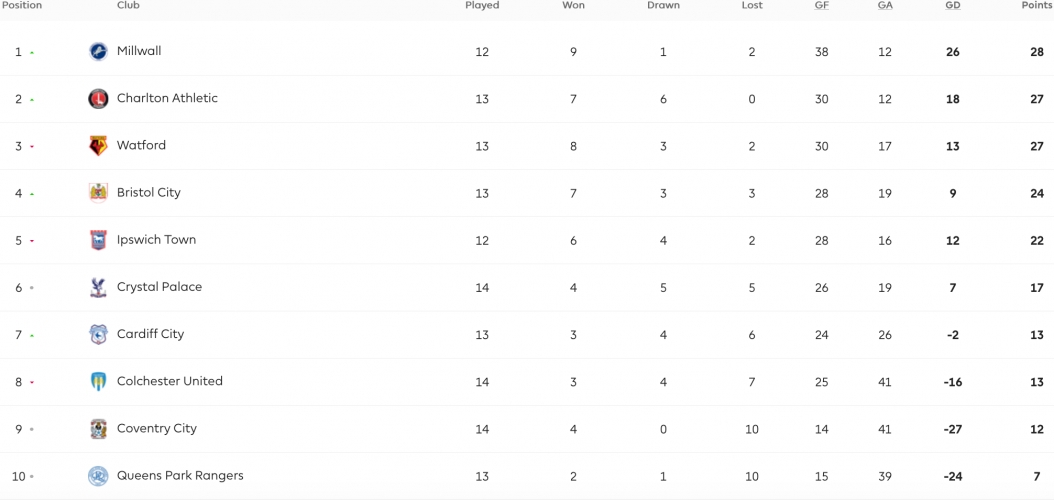Click the Bristol City club badge
Screen dimensions: 1054x500
click(x=98, y=193)
